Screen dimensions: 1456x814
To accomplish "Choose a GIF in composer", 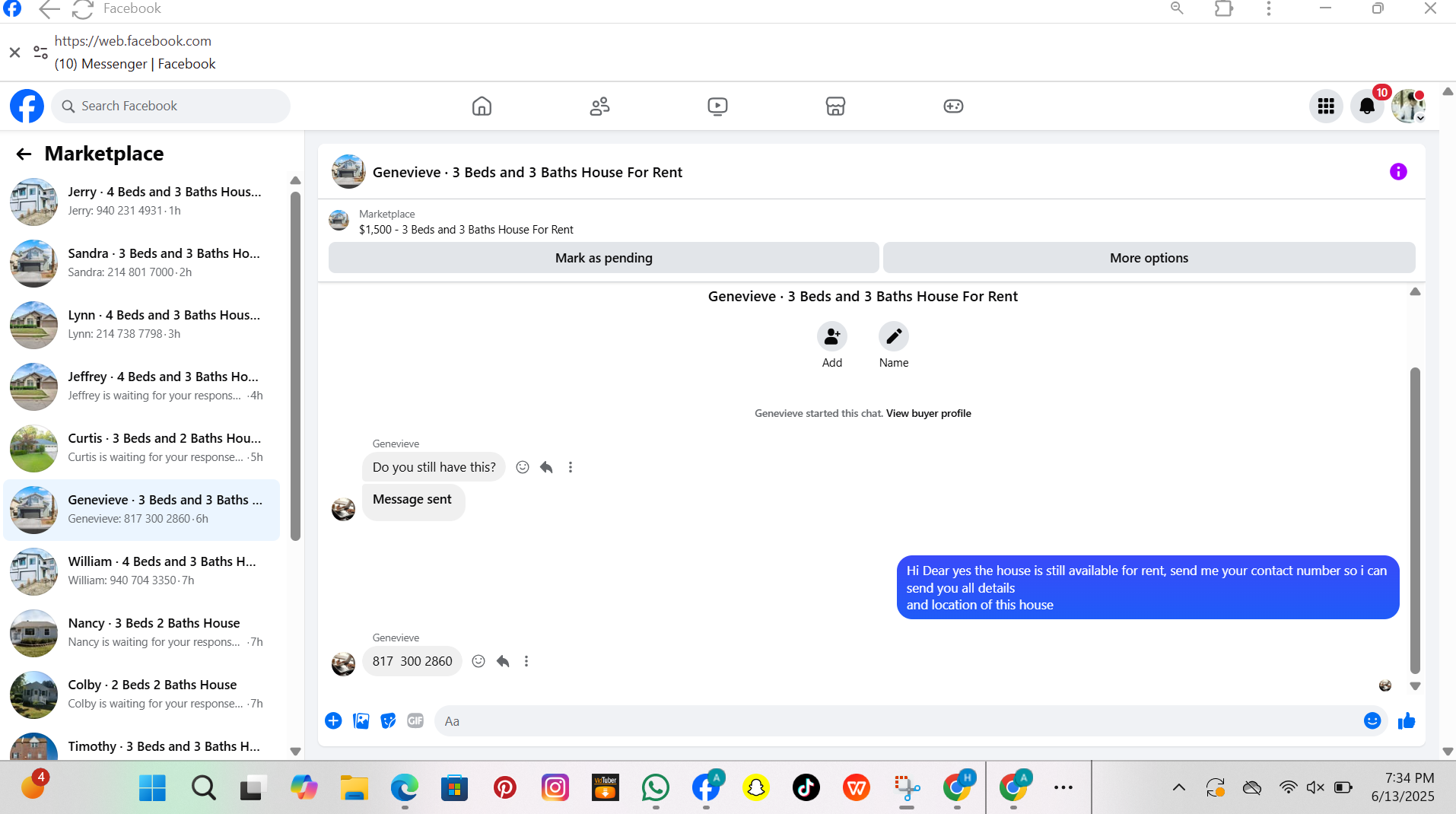I will pyautogui.click(x=415, y=720).
